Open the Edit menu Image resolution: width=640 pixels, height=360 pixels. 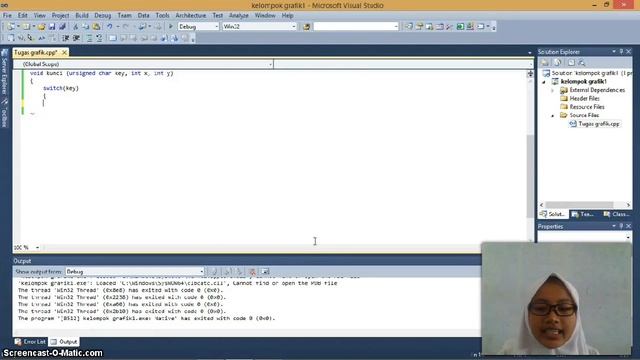click(22, 16)
